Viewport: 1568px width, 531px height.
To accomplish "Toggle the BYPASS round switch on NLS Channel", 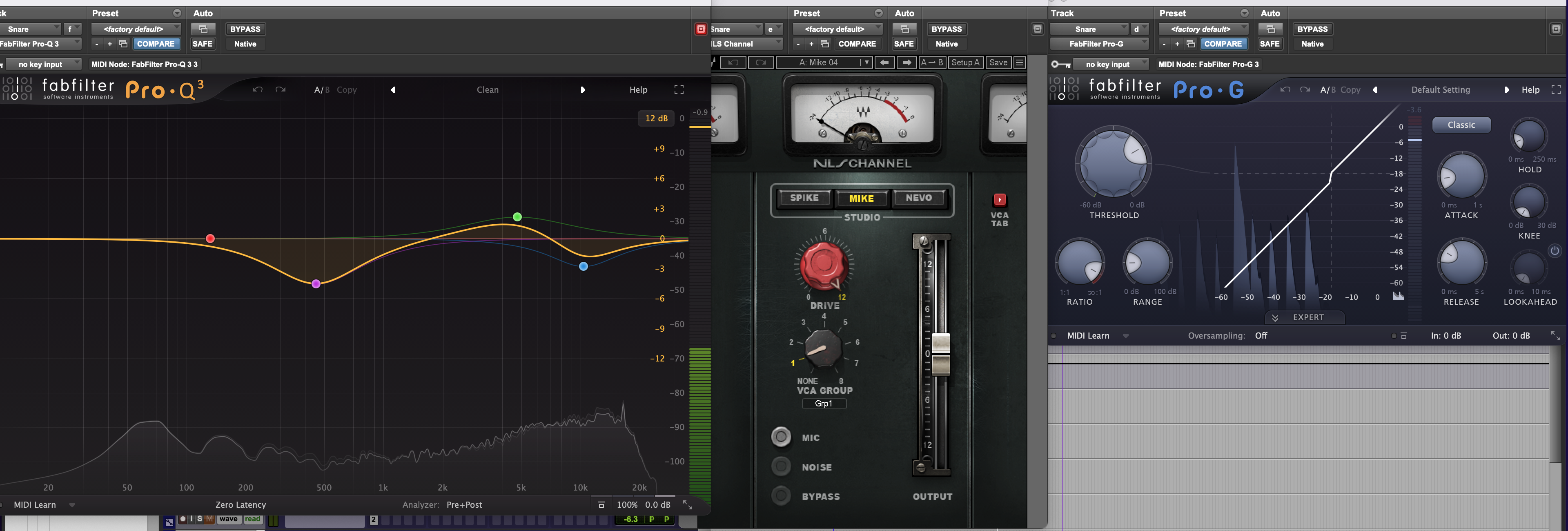I will point(781,496).
